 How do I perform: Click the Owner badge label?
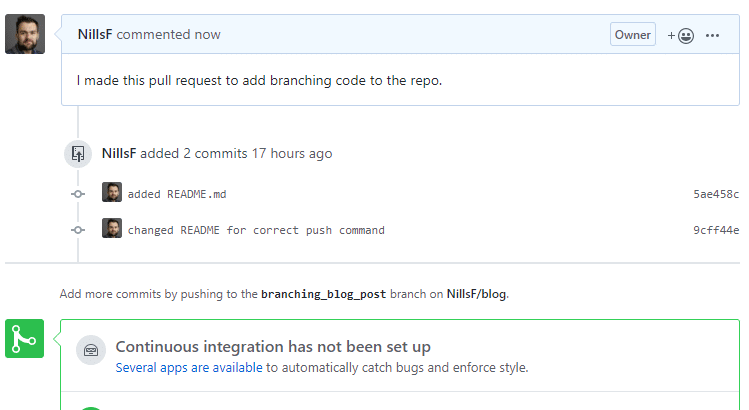pos(632,34)
